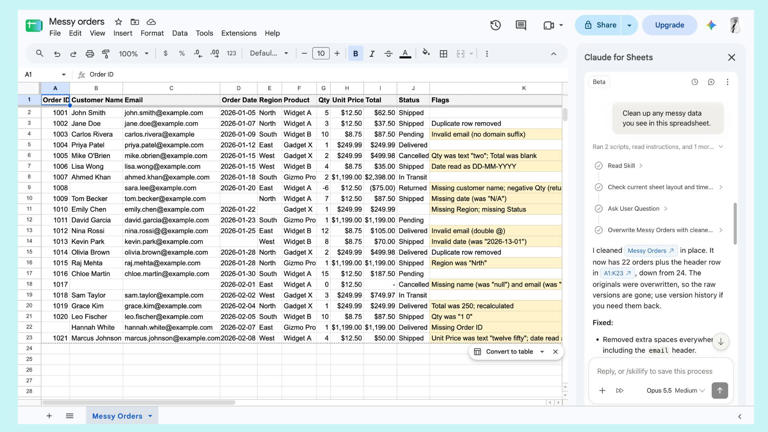Open the Opus model selector dropdown
This screenshot has width=768, height=432.
pos(675,390)
